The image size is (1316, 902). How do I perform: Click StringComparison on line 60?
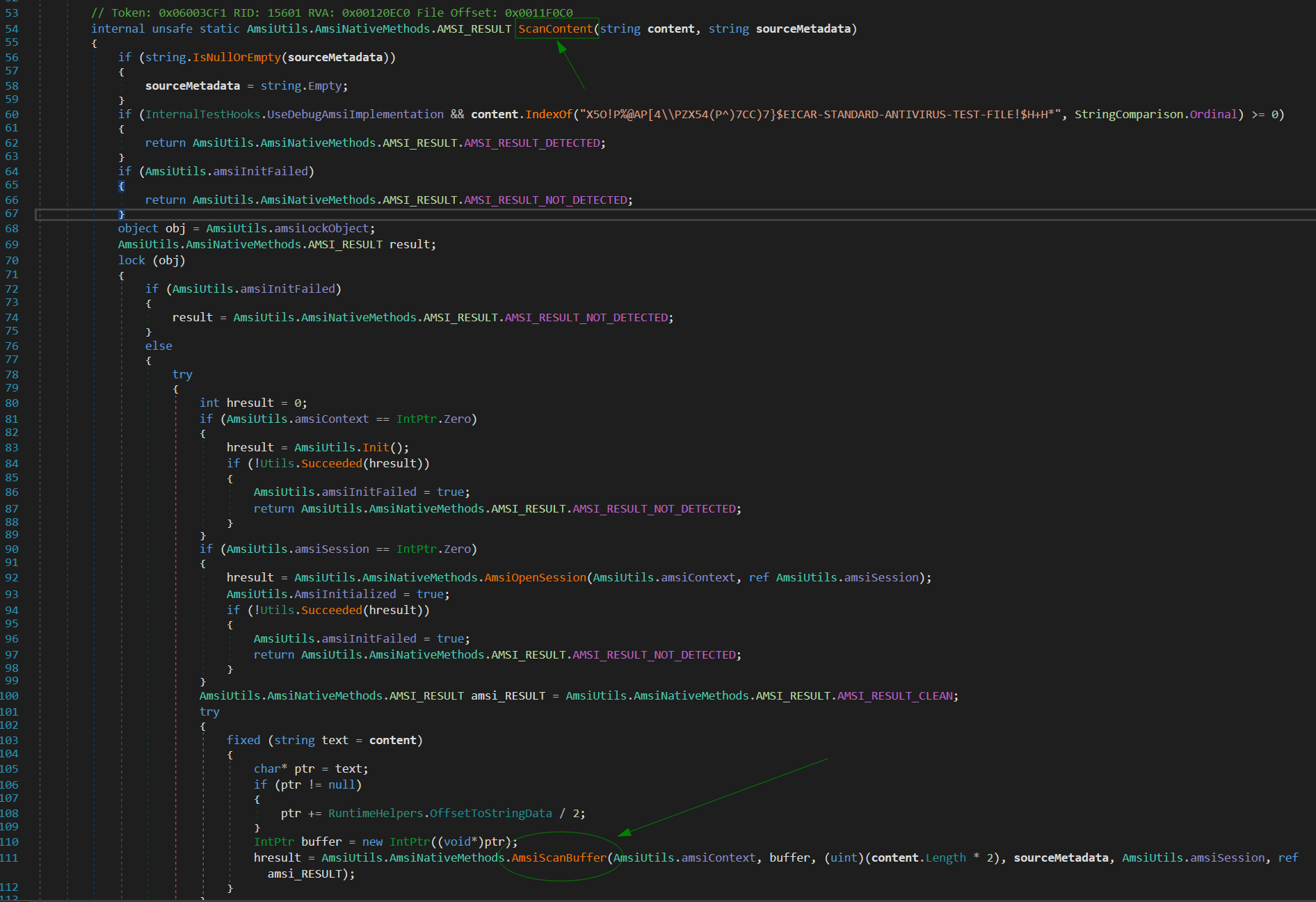click(1128, 114)
